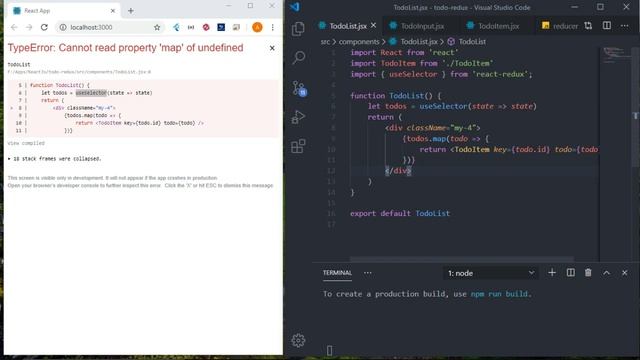Open terminal panel more views ellipsis

tap(368, 273)
